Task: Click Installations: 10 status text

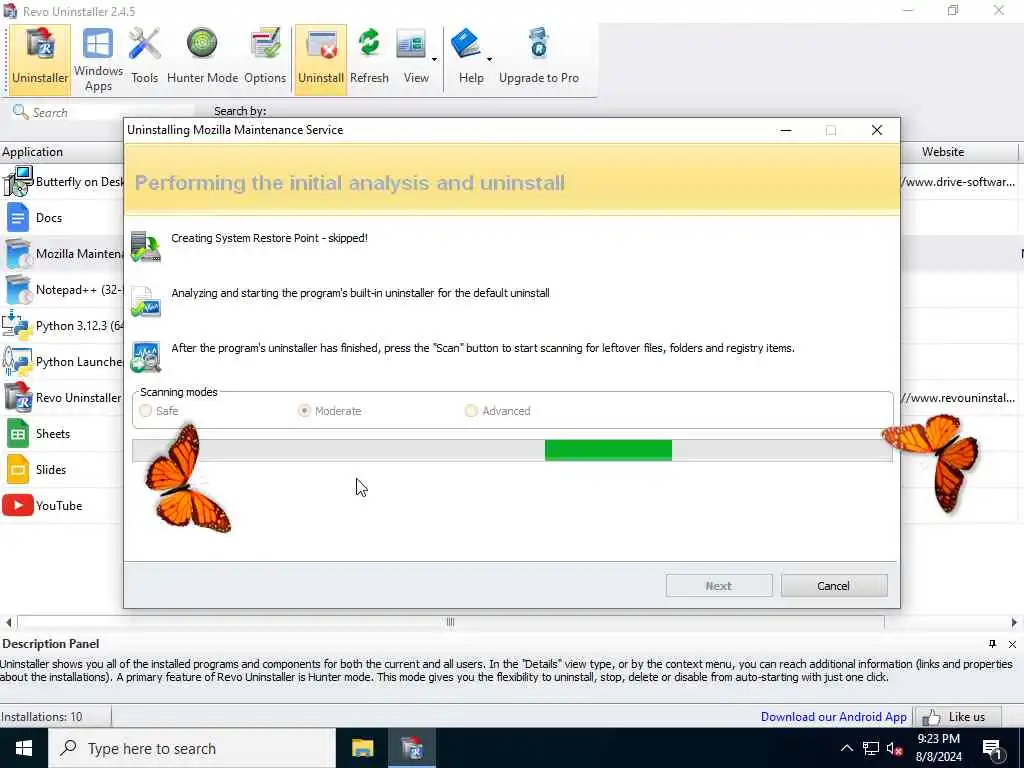Action: (x=41, y=717)
